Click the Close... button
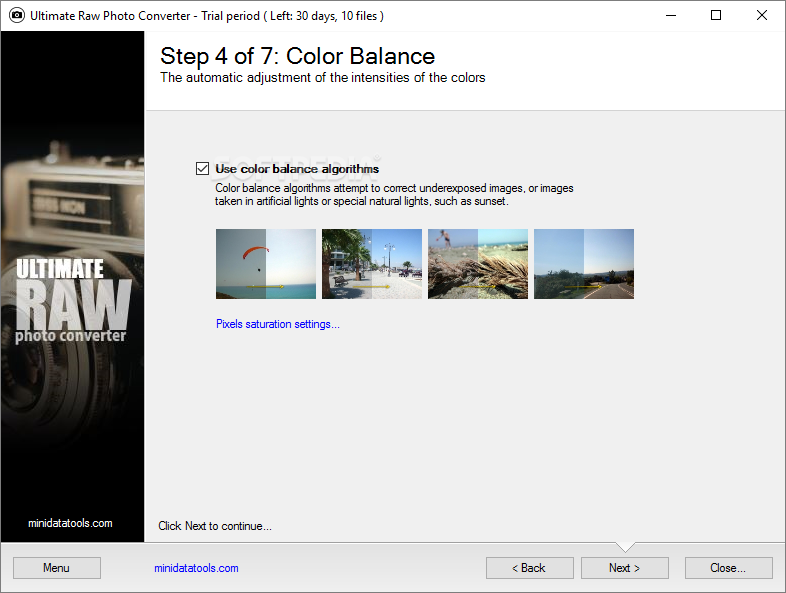The height and width of the screenshot is (593, 786). pos(728,568)
